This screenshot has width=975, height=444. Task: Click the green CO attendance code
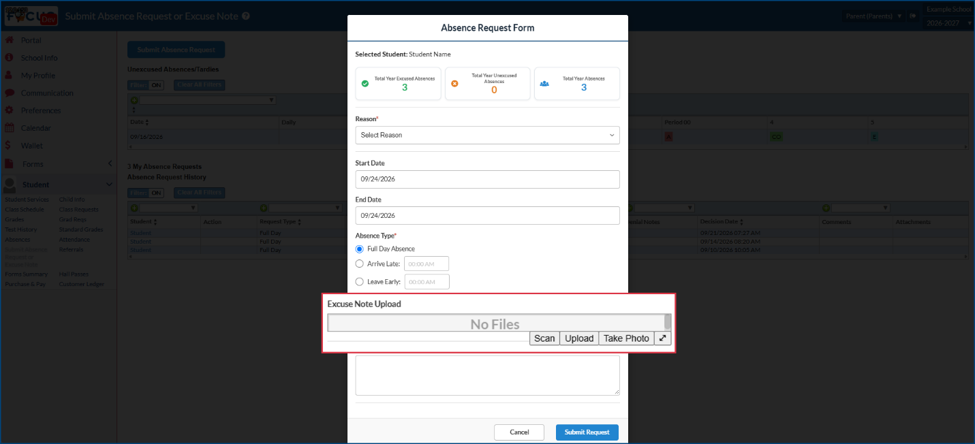pos(776,137)
